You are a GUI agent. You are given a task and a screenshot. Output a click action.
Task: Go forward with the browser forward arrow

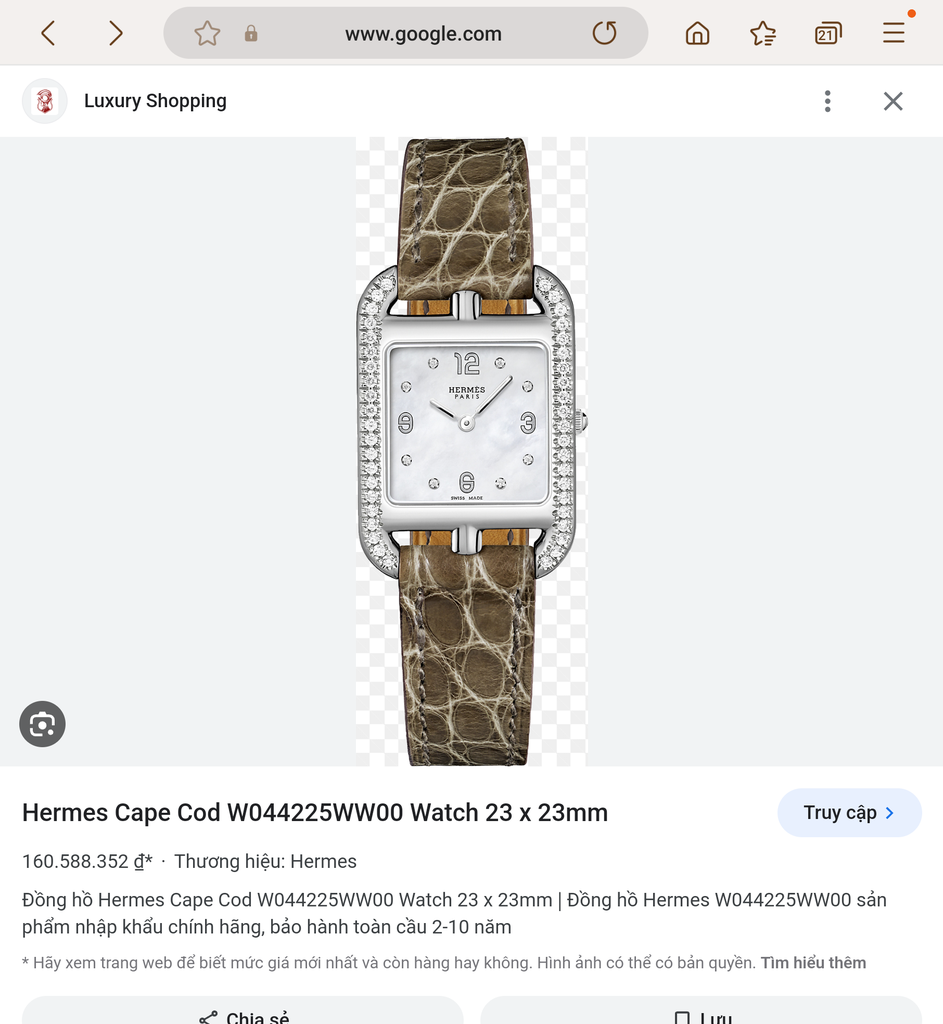(116, 33)
